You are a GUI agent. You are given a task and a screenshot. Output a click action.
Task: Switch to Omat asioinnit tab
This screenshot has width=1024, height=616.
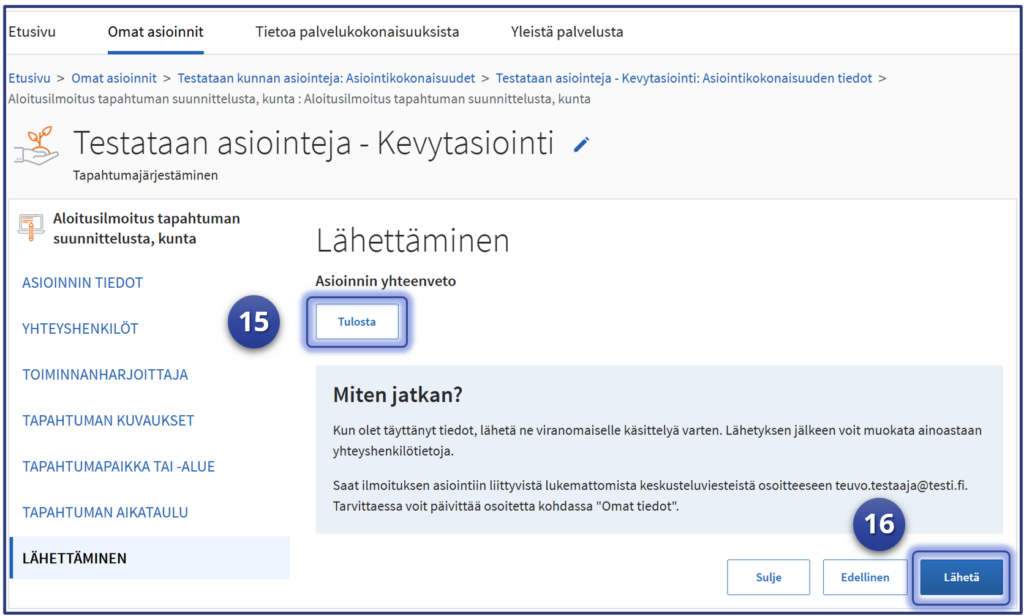click(x=155, y=32)
